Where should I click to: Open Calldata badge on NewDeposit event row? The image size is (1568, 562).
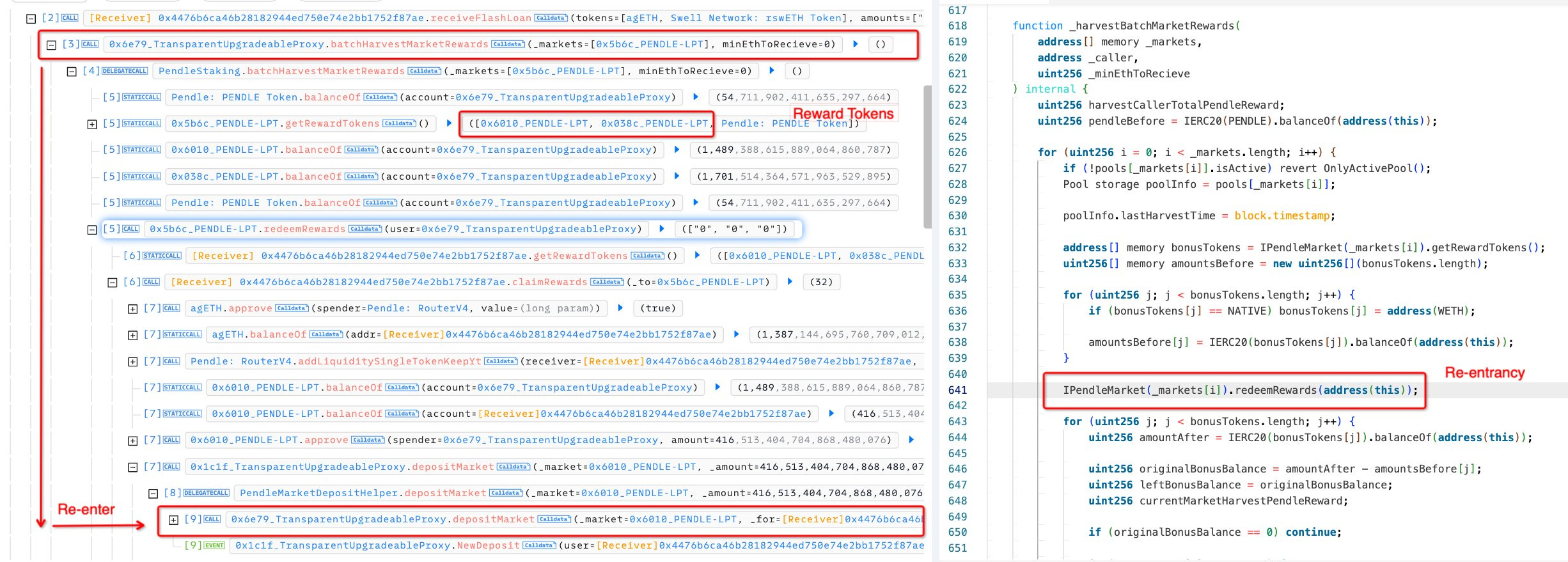point(539,545)
